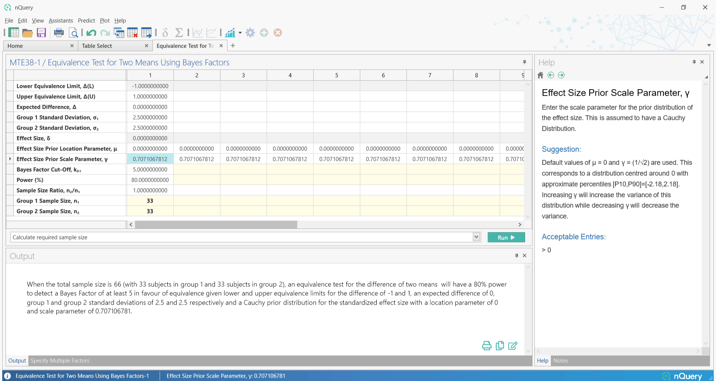This screenshot has height=381, width=716.
Task: Open the View menu
Action: pos(38,21)
